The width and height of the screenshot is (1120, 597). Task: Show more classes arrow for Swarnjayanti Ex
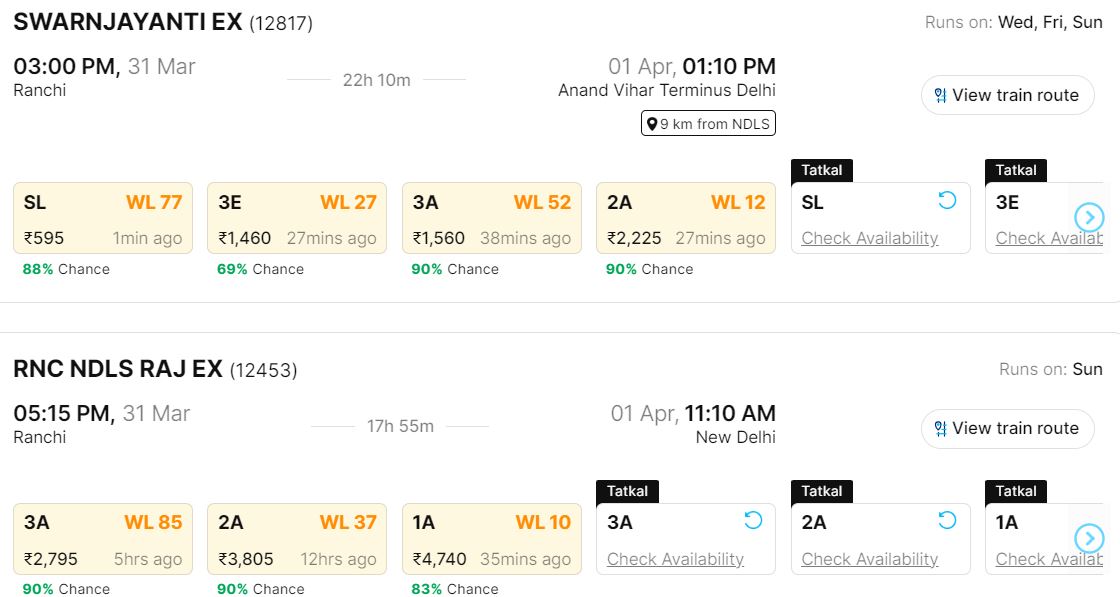[1089, 217]
